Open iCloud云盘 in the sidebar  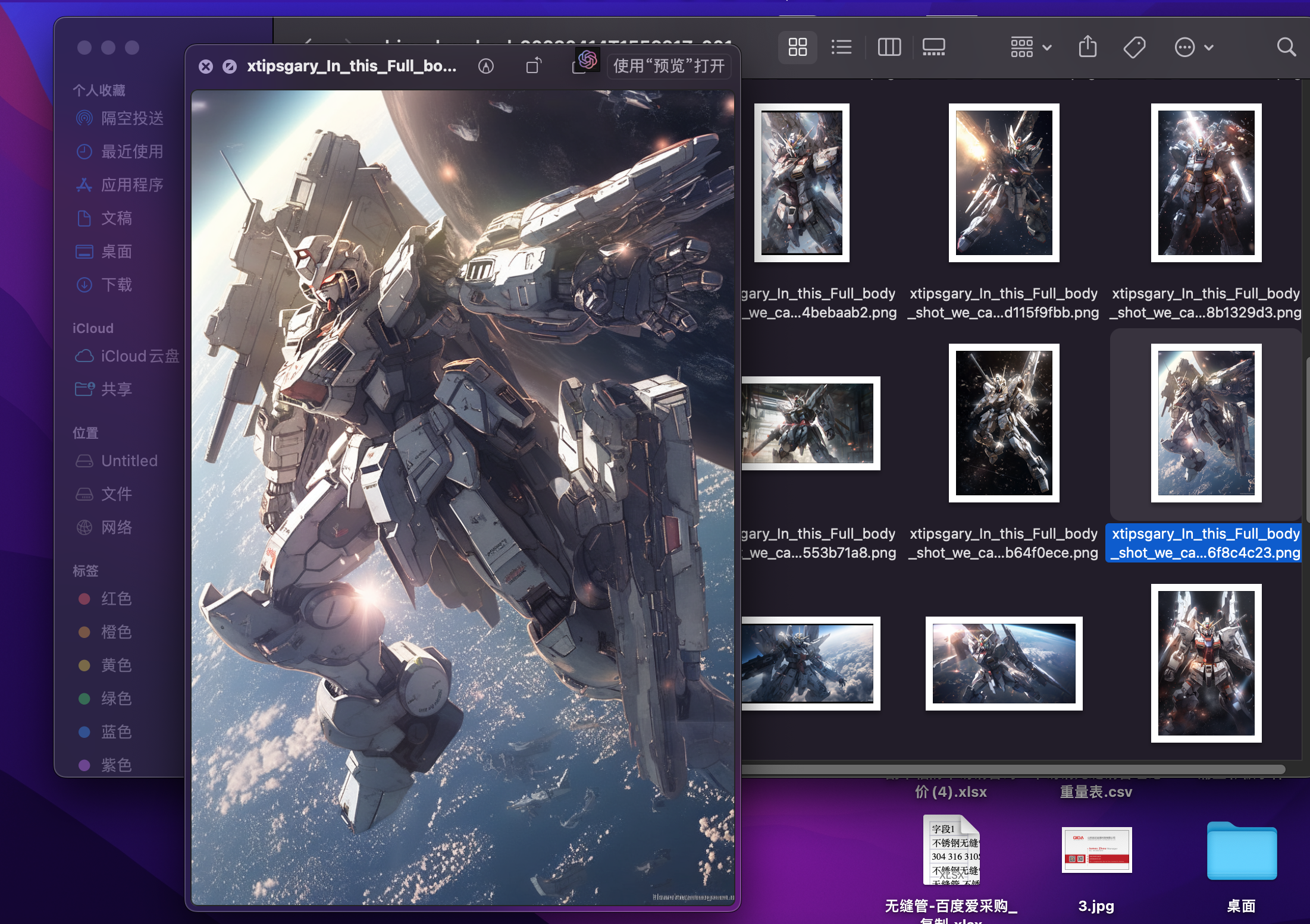(x=127, y=356)
